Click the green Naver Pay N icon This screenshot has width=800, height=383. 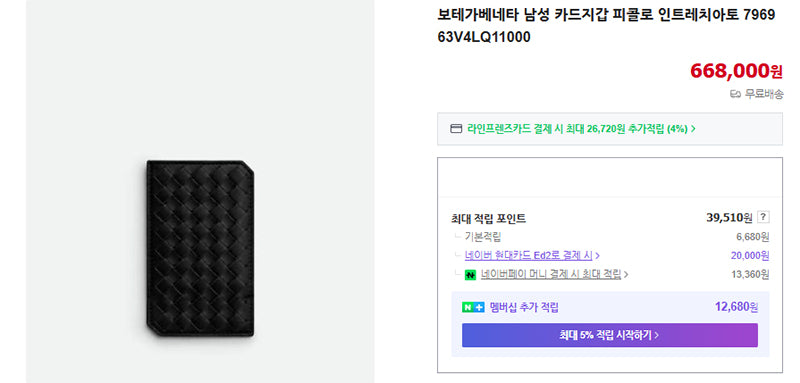[x=470, y=275]
